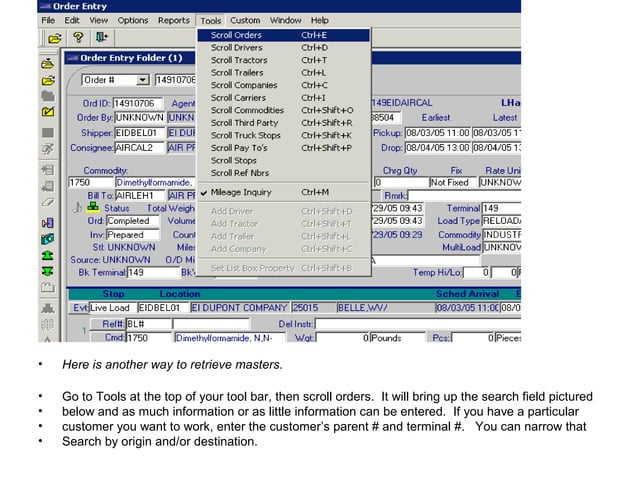Choose Scroll Truck Stops menu entry
The height and width of the screenshot is (478, 638).
284,136
